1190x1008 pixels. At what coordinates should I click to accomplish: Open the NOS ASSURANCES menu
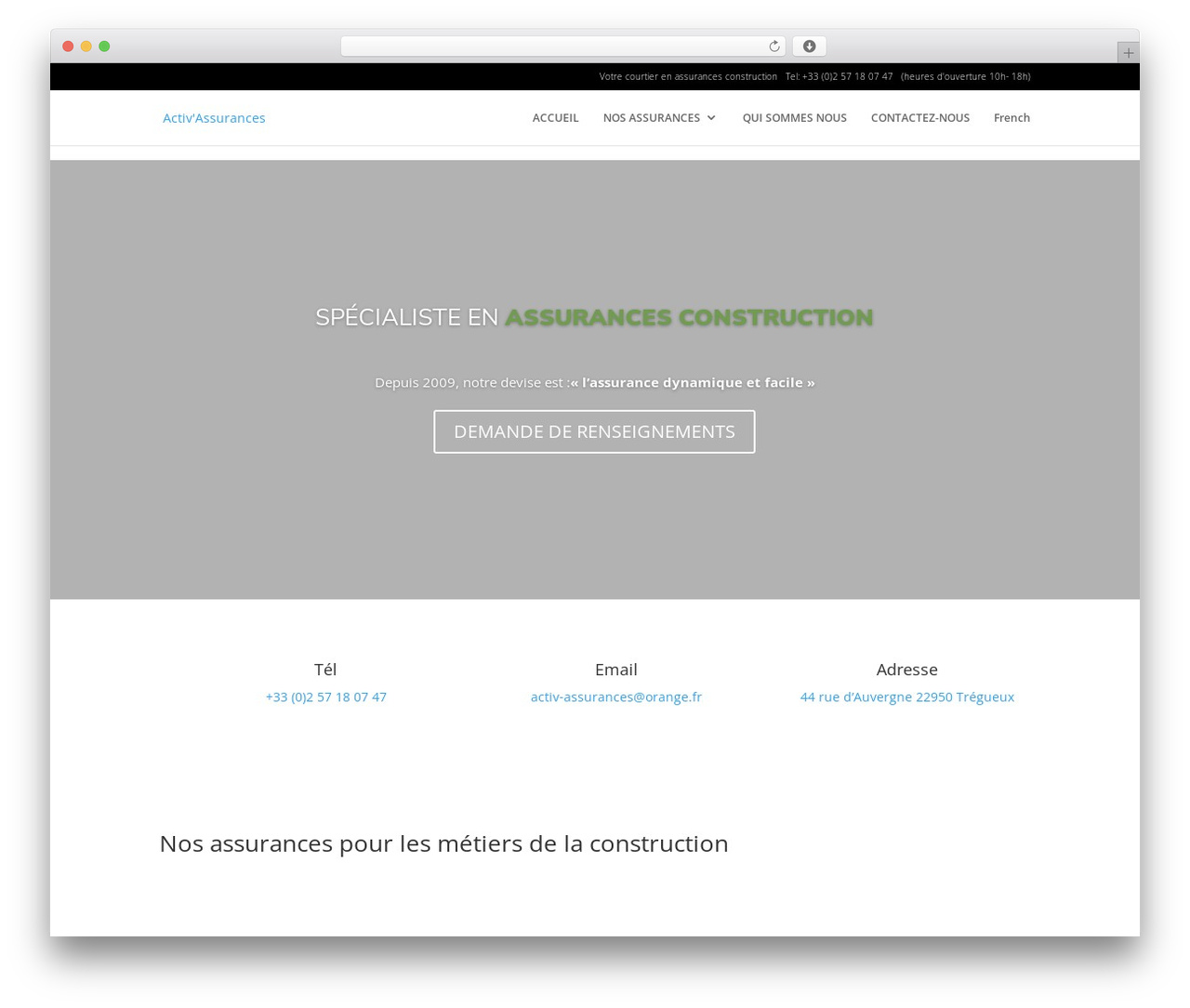[652, 118]
